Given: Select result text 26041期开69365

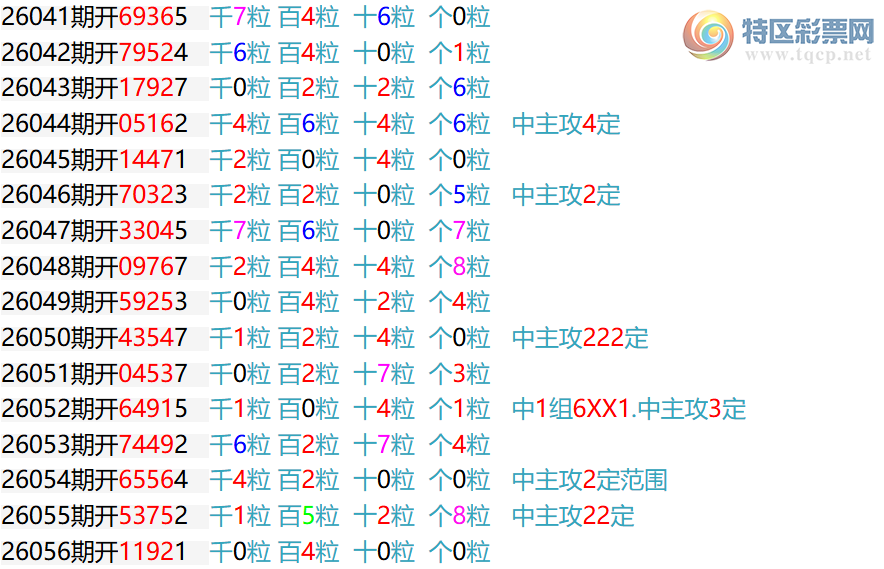Looking at the screenshot, I should [x=94, y=17].
